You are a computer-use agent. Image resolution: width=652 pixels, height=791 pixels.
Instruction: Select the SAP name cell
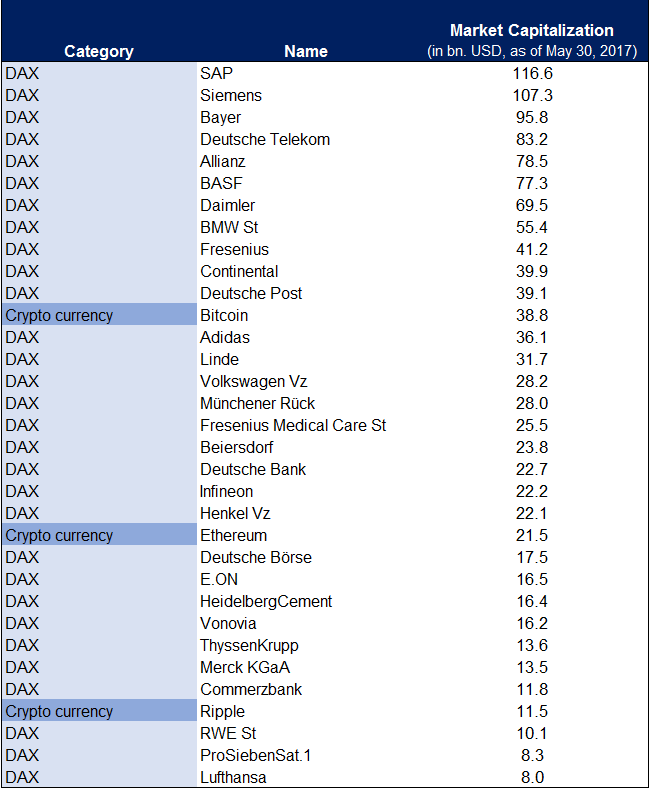[x=216, y=74]
